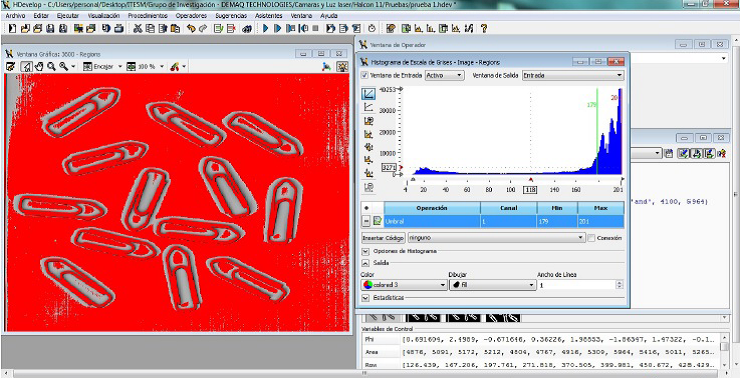This screenshot has height=378, width=740.
Task: Click the binoculars find icon
Action: coord(246,29)
